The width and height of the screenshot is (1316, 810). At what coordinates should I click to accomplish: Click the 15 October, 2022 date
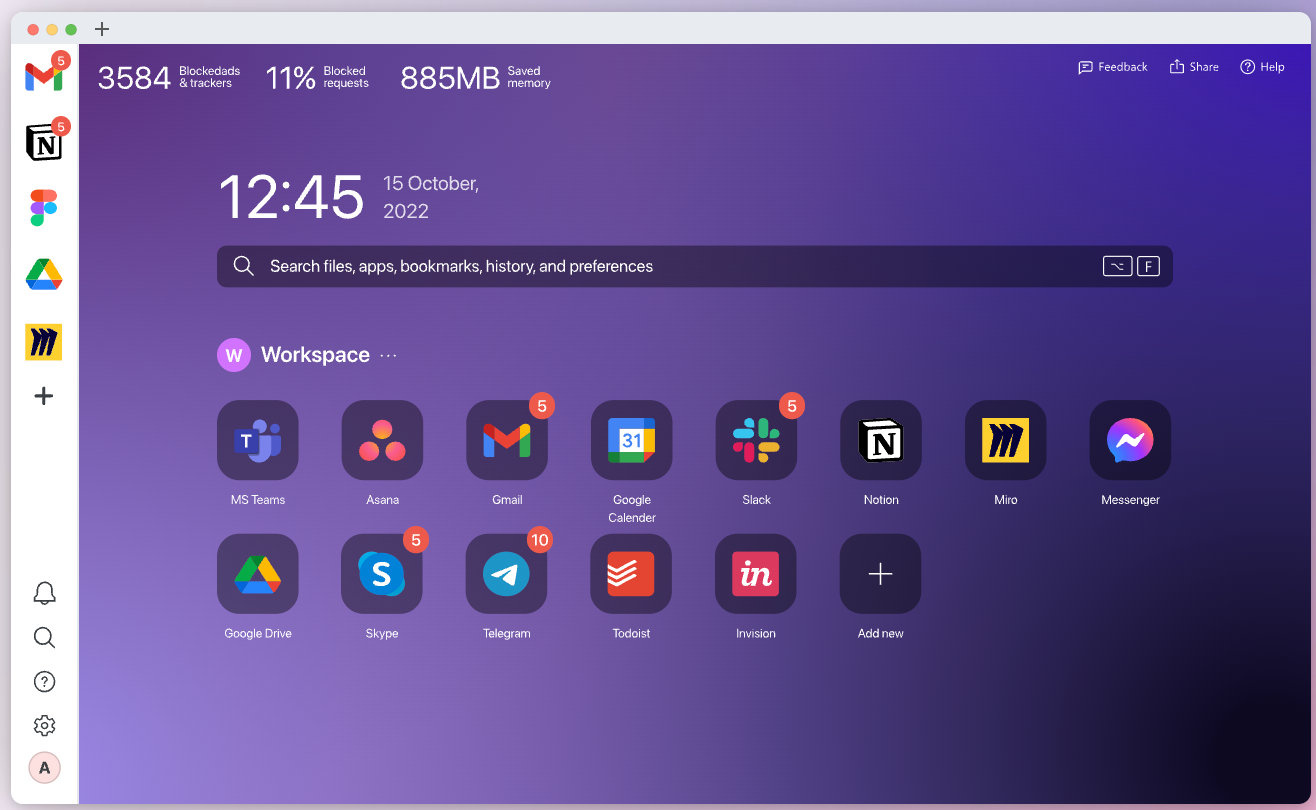(x=431, y=197)
